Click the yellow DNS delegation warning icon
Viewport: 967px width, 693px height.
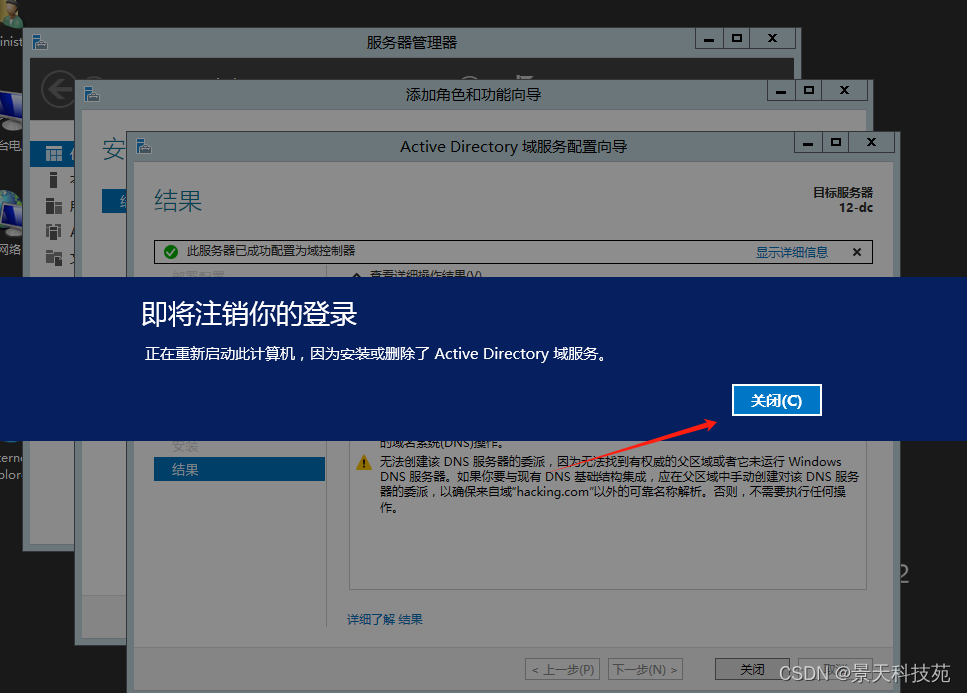click(x=364, y=462)
